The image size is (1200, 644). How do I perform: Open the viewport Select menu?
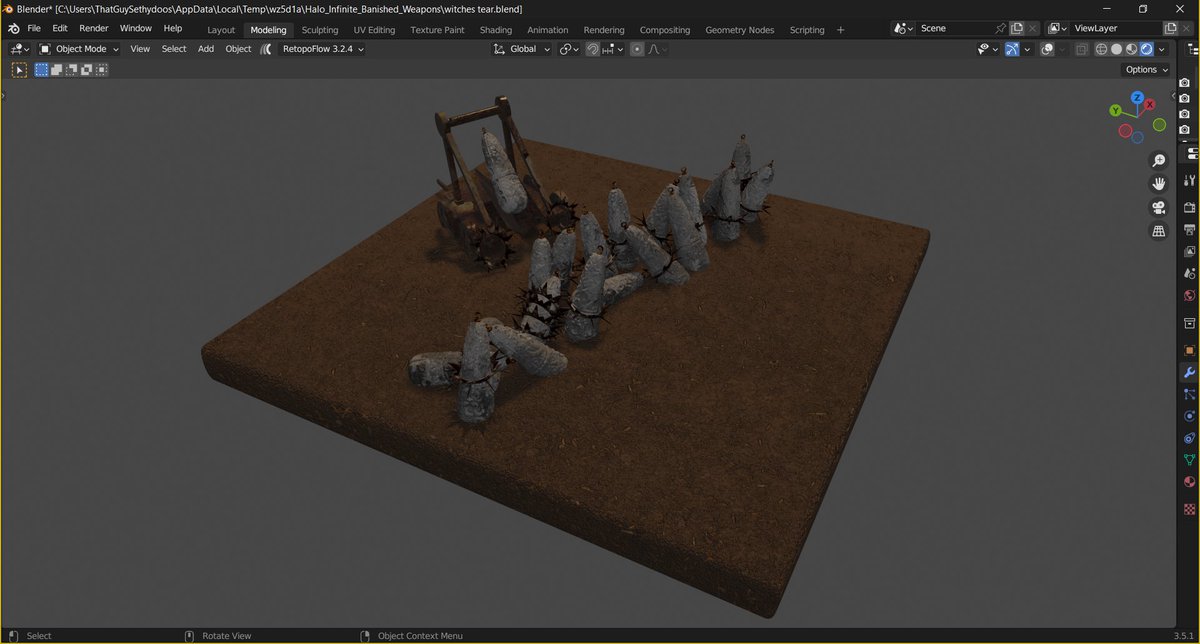pyautogui.click(x=174, y=49)
